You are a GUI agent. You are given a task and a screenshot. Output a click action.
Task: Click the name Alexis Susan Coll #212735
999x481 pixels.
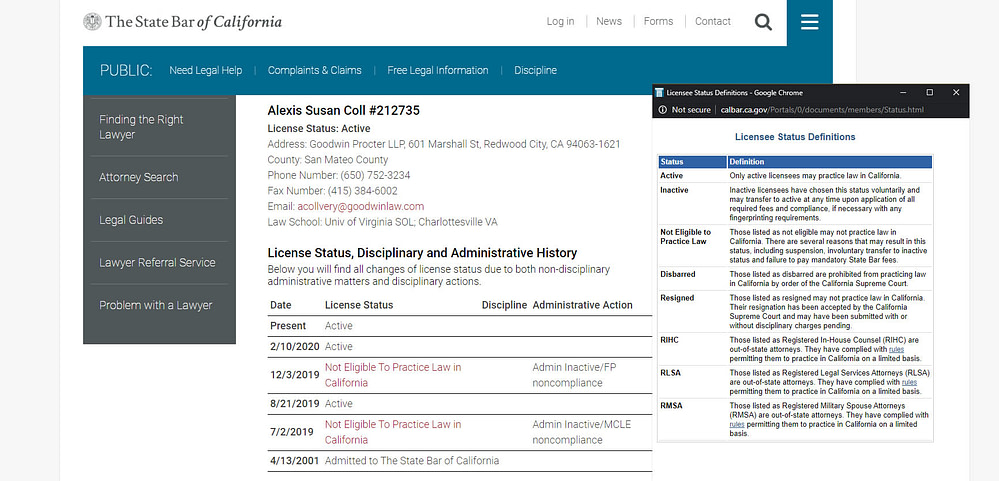pyautogui.click(x=343, y=110)
